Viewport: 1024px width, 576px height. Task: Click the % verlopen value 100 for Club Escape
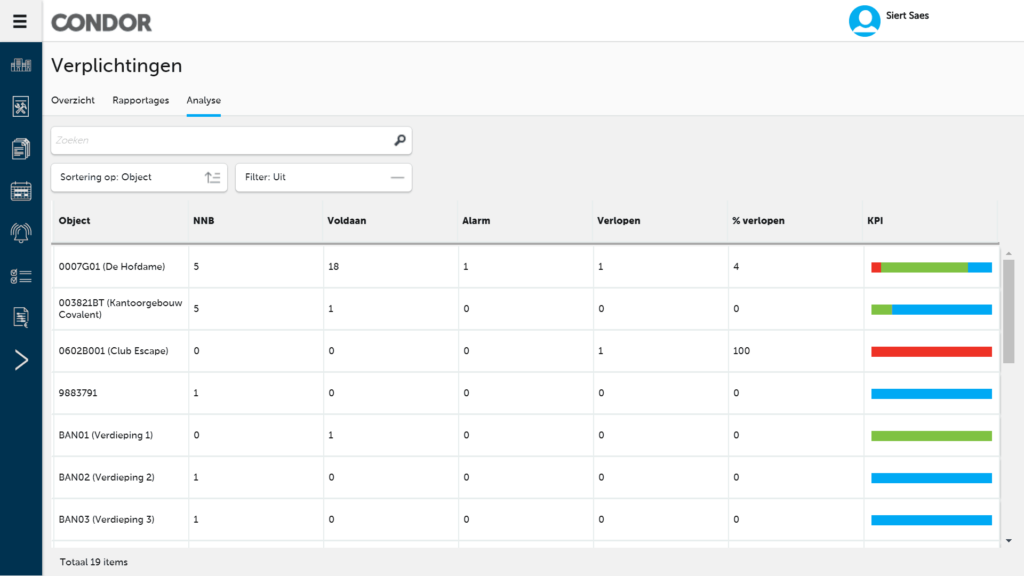tap(741, 351)
